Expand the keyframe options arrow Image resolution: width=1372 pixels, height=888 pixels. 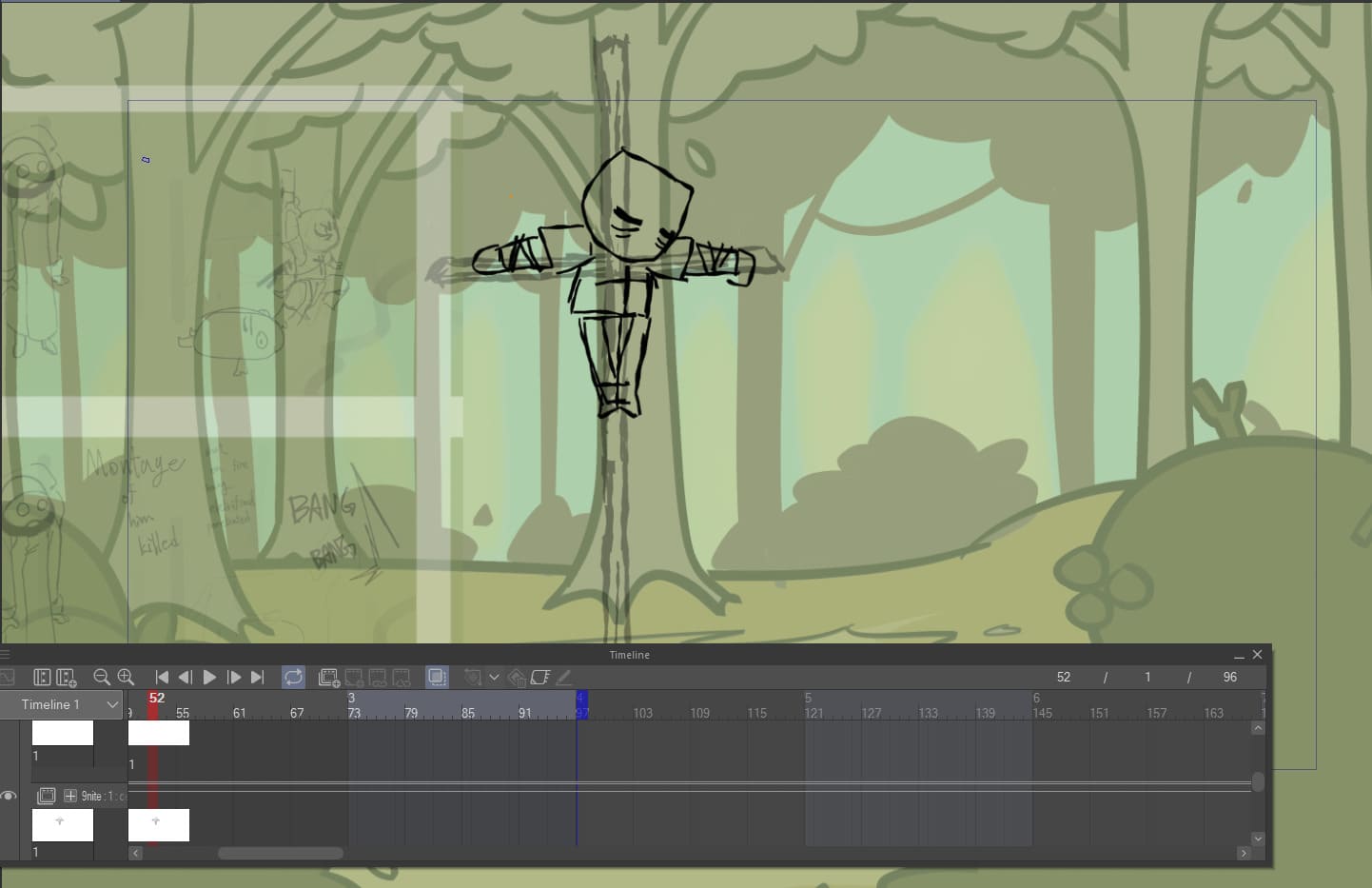point(494,677)
